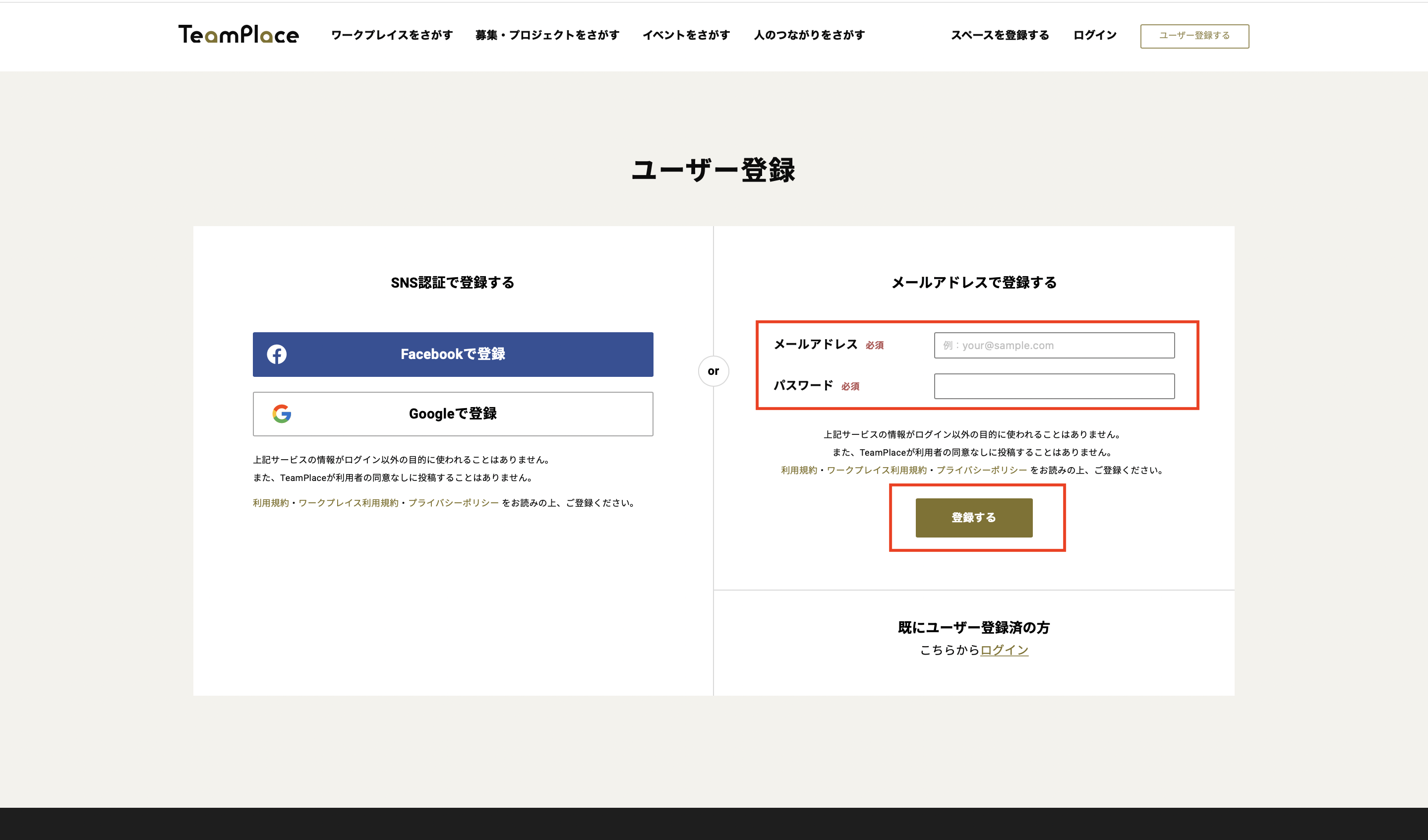
Task: Click the Facebook icon on register button
Action: pos(277,354)
